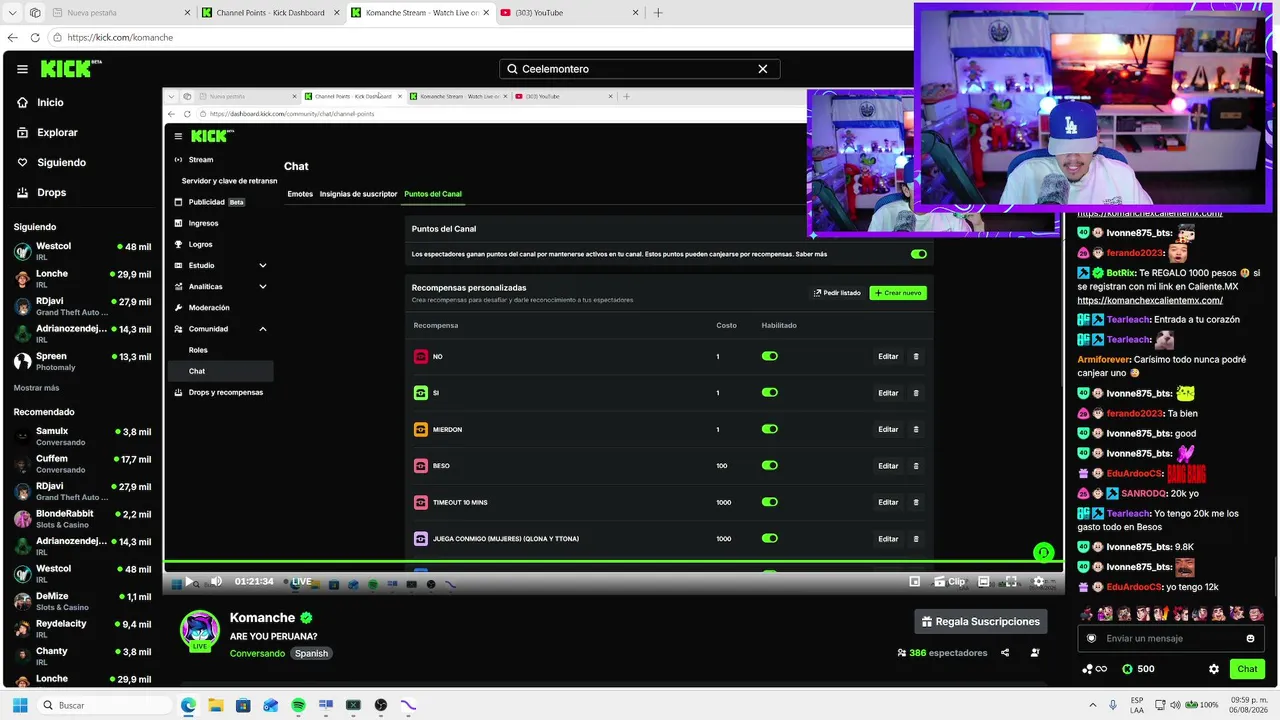This screenshot has width=1280, height=720.
Task: Open a new browser tab
Action: (x=658, y=13)
